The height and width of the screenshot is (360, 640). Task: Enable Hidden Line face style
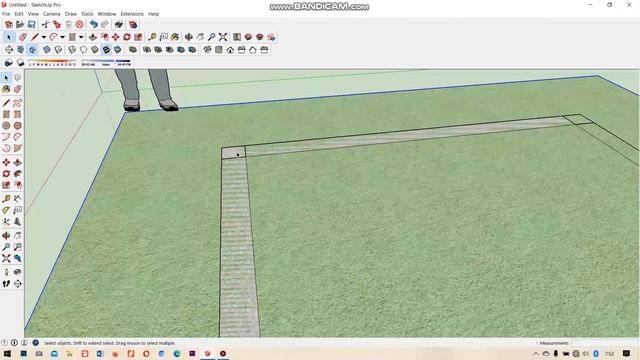[83, 50]
